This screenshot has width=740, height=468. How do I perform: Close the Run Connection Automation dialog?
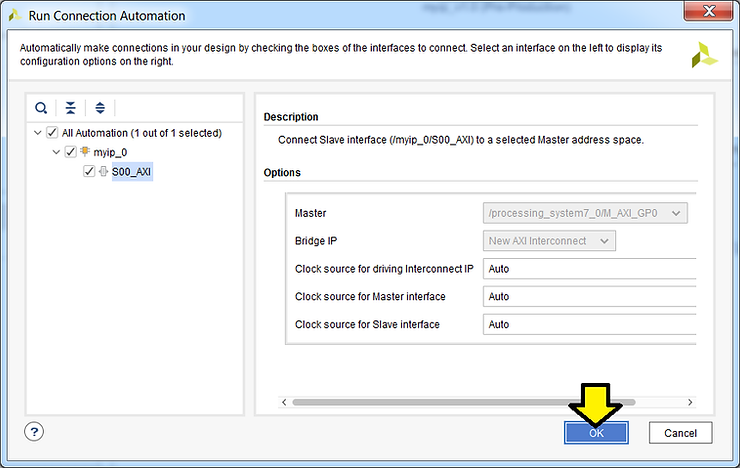pos(709,11)
